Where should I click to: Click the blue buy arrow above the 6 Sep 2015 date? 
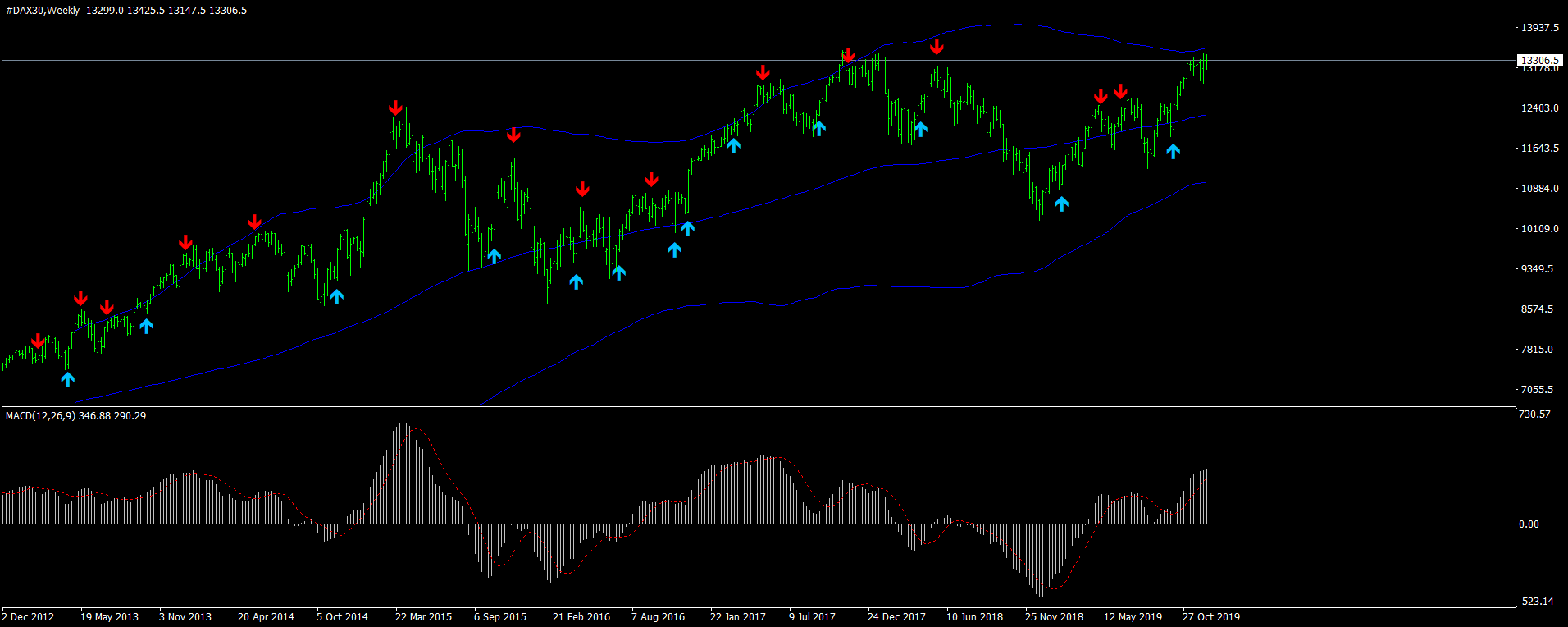click(x=494, y=255)
